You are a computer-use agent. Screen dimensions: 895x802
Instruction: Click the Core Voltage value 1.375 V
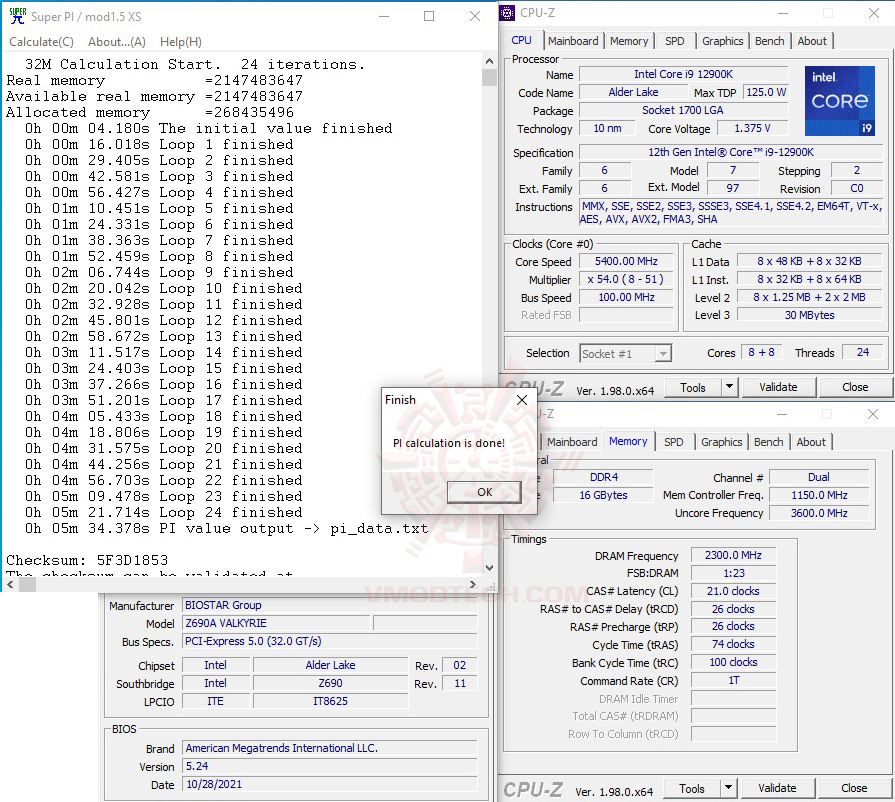click(x=752, y=128)
